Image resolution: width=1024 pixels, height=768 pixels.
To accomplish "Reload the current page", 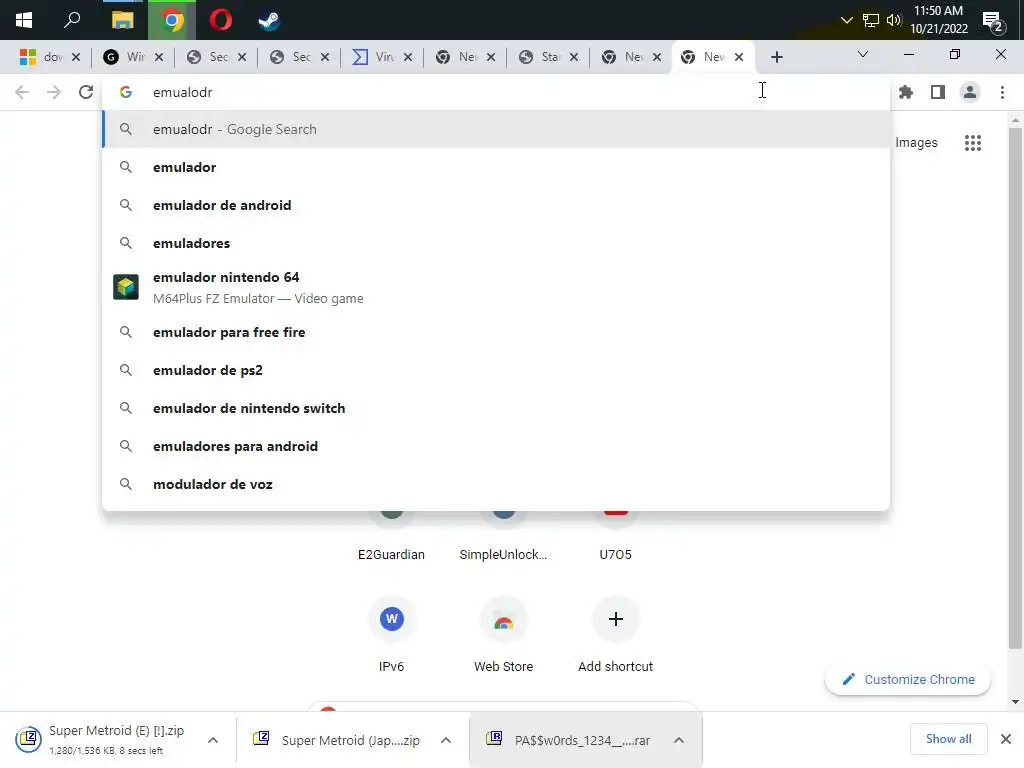I will click(x=86, y=92).
